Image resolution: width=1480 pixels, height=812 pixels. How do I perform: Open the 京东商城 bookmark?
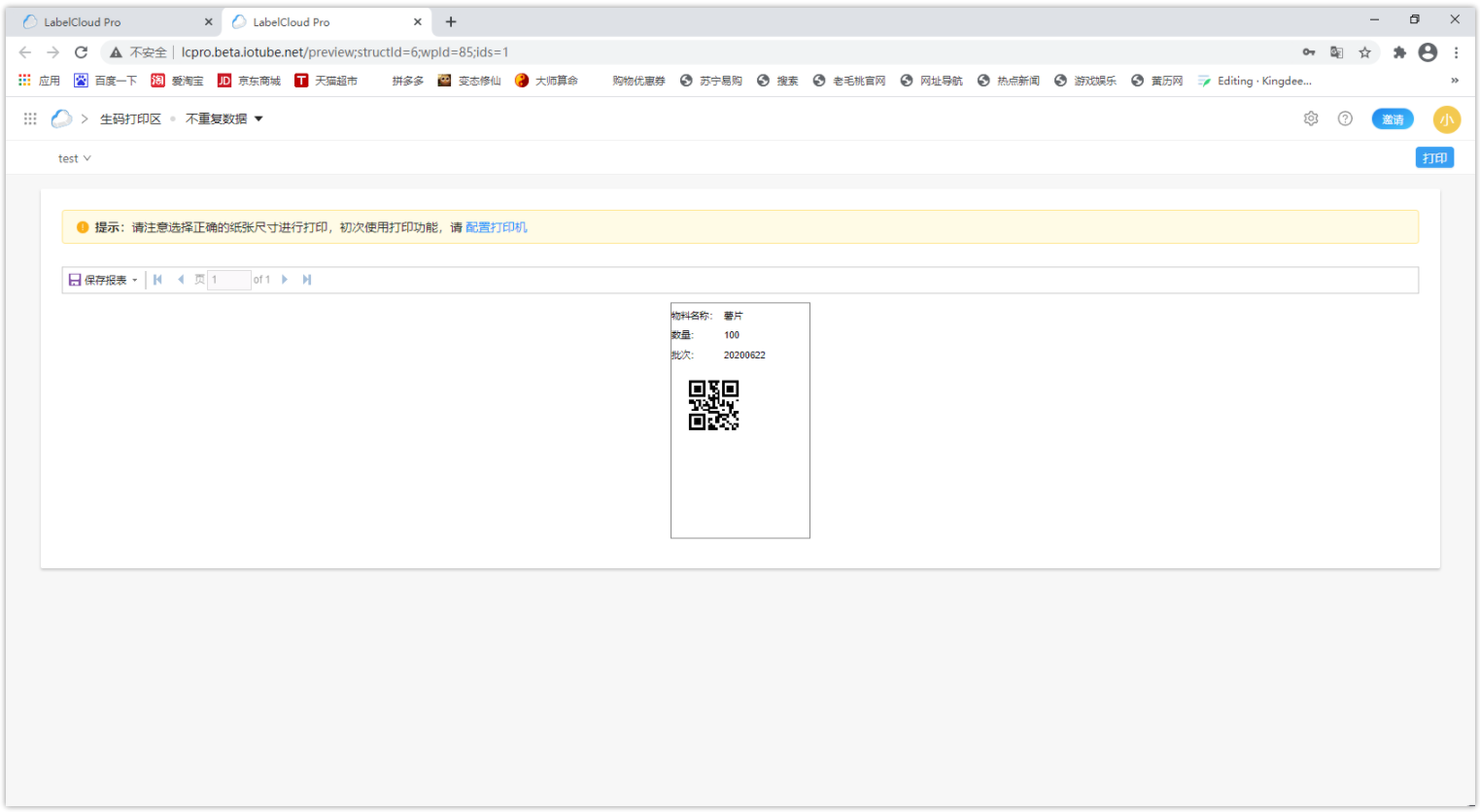[x=249, y=81]
